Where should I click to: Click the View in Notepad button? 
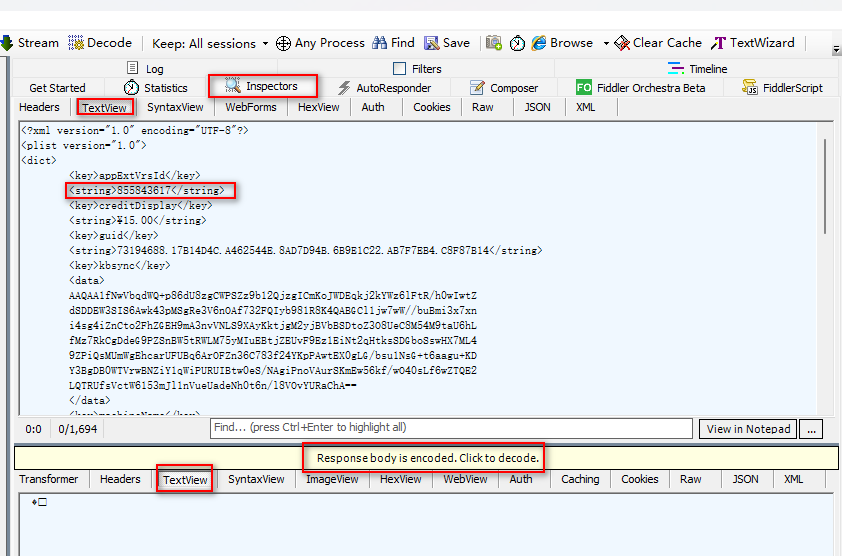[x=748, y=429]
